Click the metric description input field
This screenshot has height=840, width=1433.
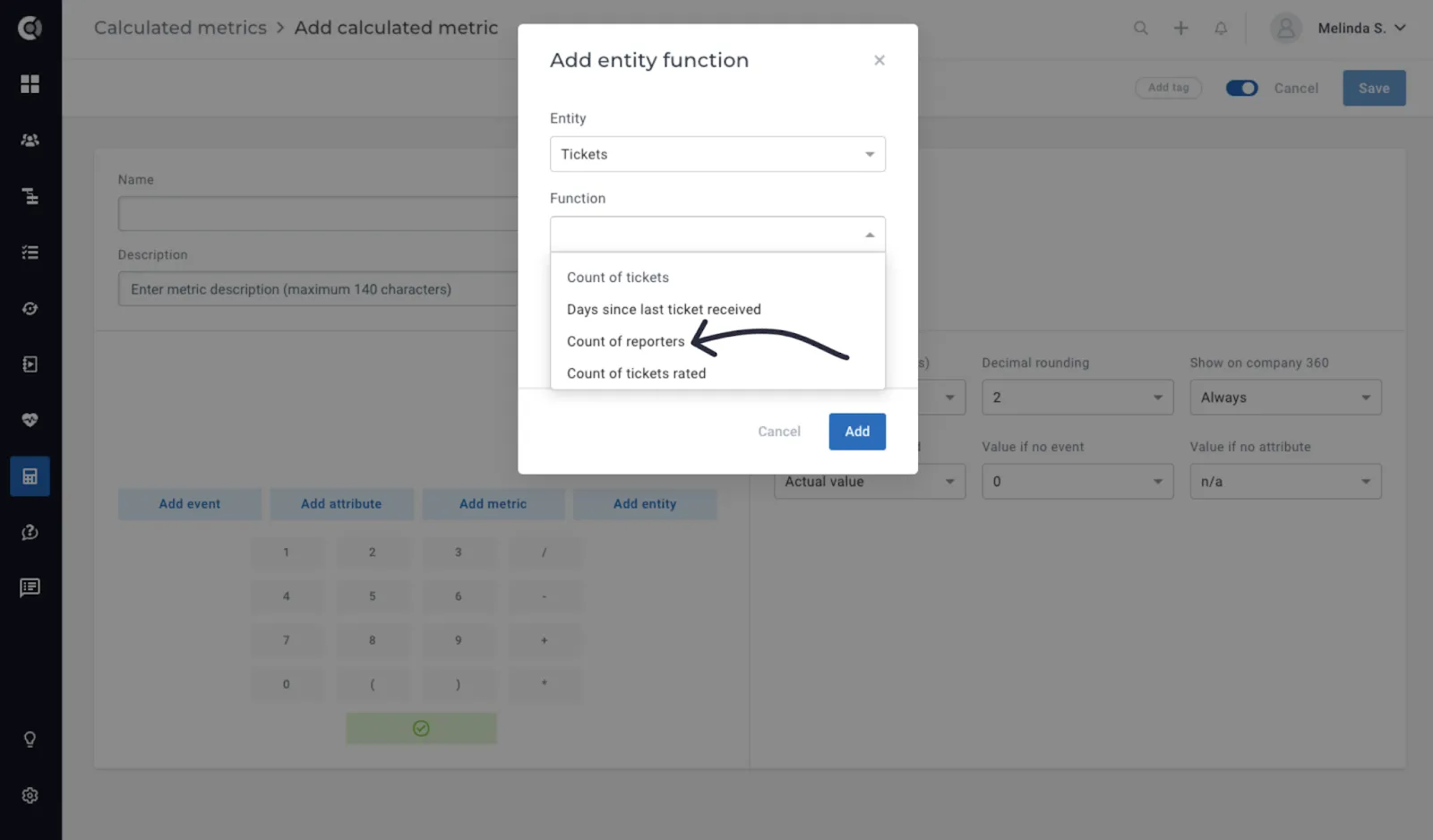point(318,289)
